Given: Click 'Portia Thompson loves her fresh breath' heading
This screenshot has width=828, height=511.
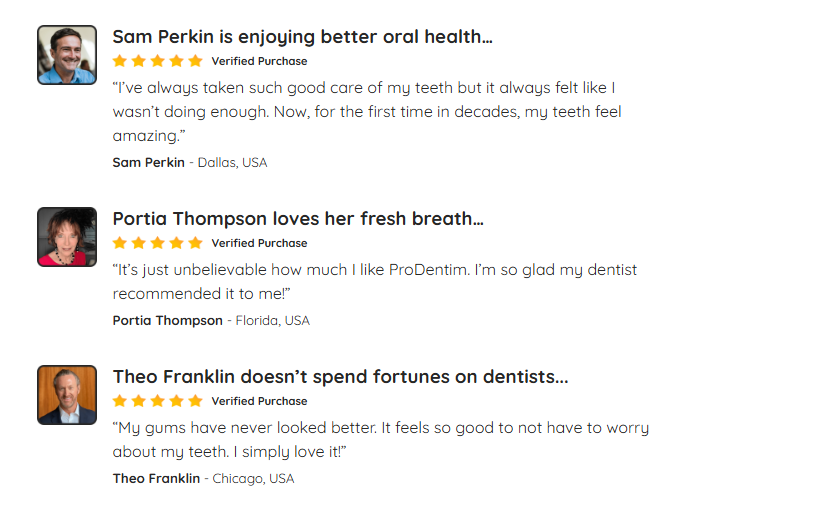Looking at the screenshot, I should 298,219.
